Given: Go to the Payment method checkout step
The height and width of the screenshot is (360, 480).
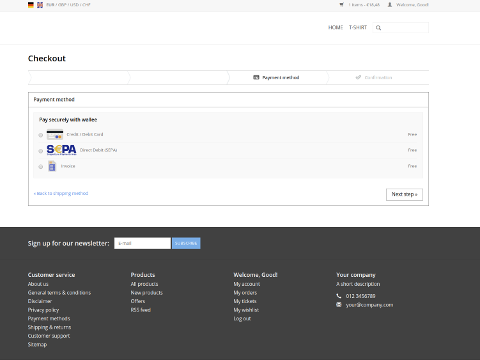Looking at the screenshot, I should pos(277,77).
